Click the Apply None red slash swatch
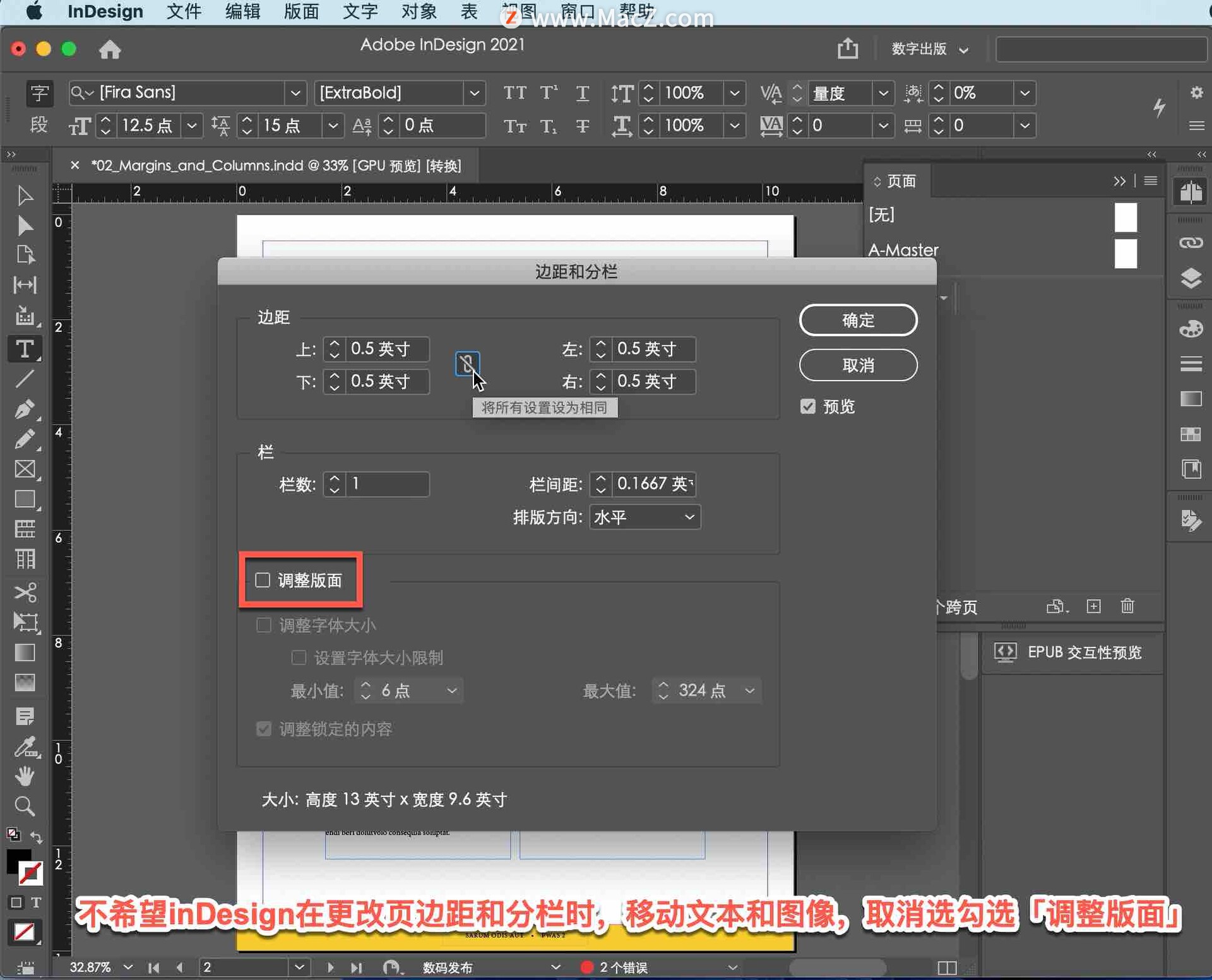 pyautogui.click(x=25, y=931)
